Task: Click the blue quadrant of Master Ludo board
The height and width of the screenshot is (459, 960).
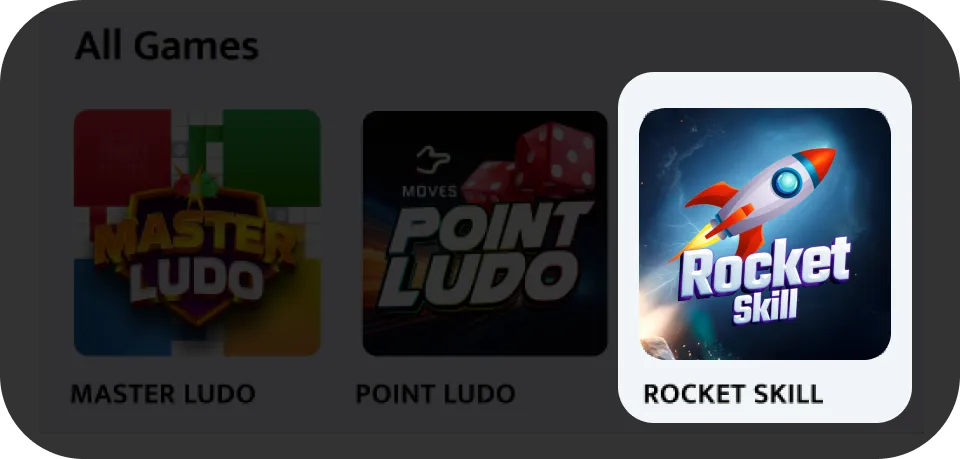Action: coord(122,307)
